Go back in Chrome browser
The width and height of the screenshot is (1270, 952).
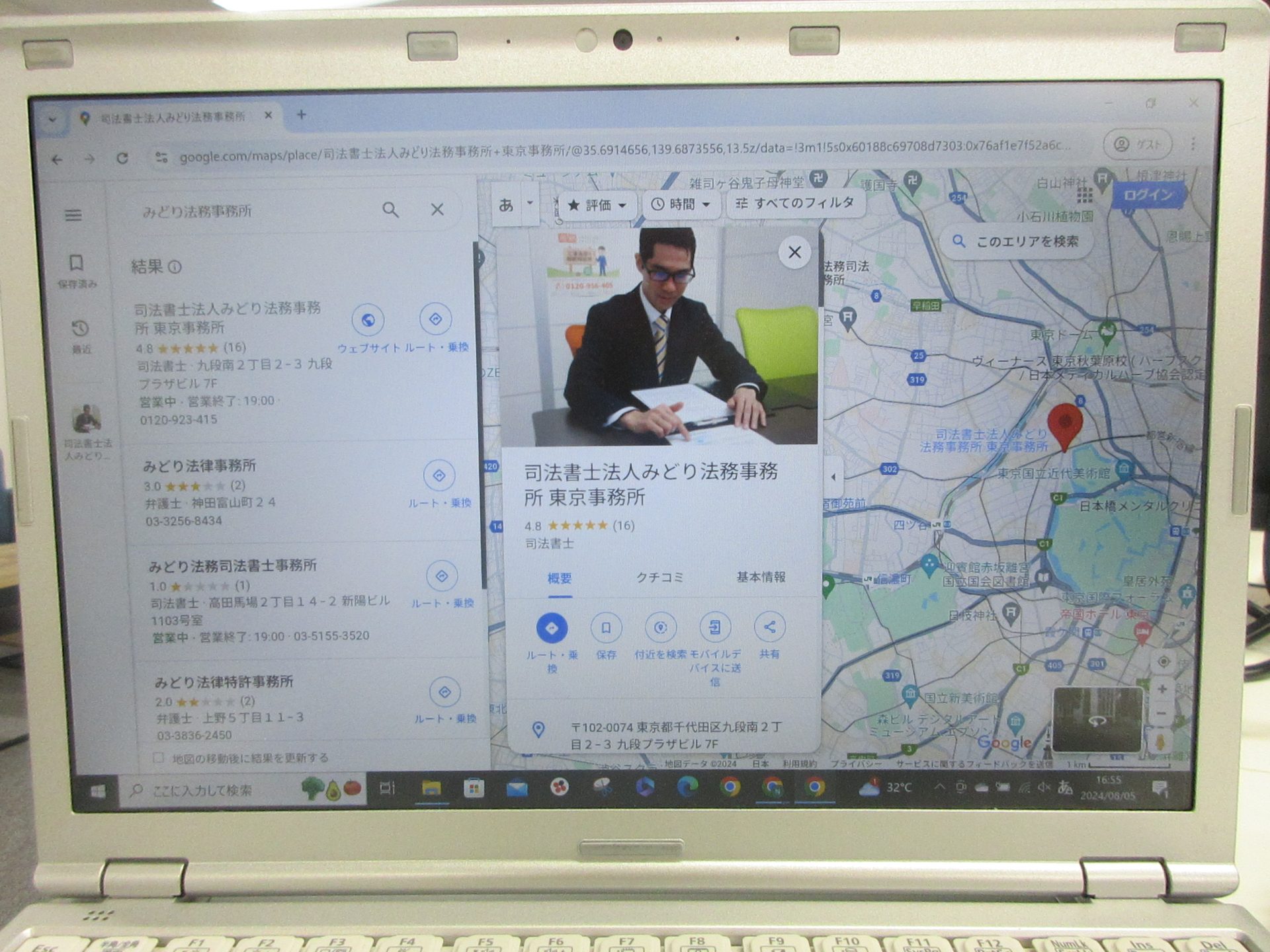[58, 159]
